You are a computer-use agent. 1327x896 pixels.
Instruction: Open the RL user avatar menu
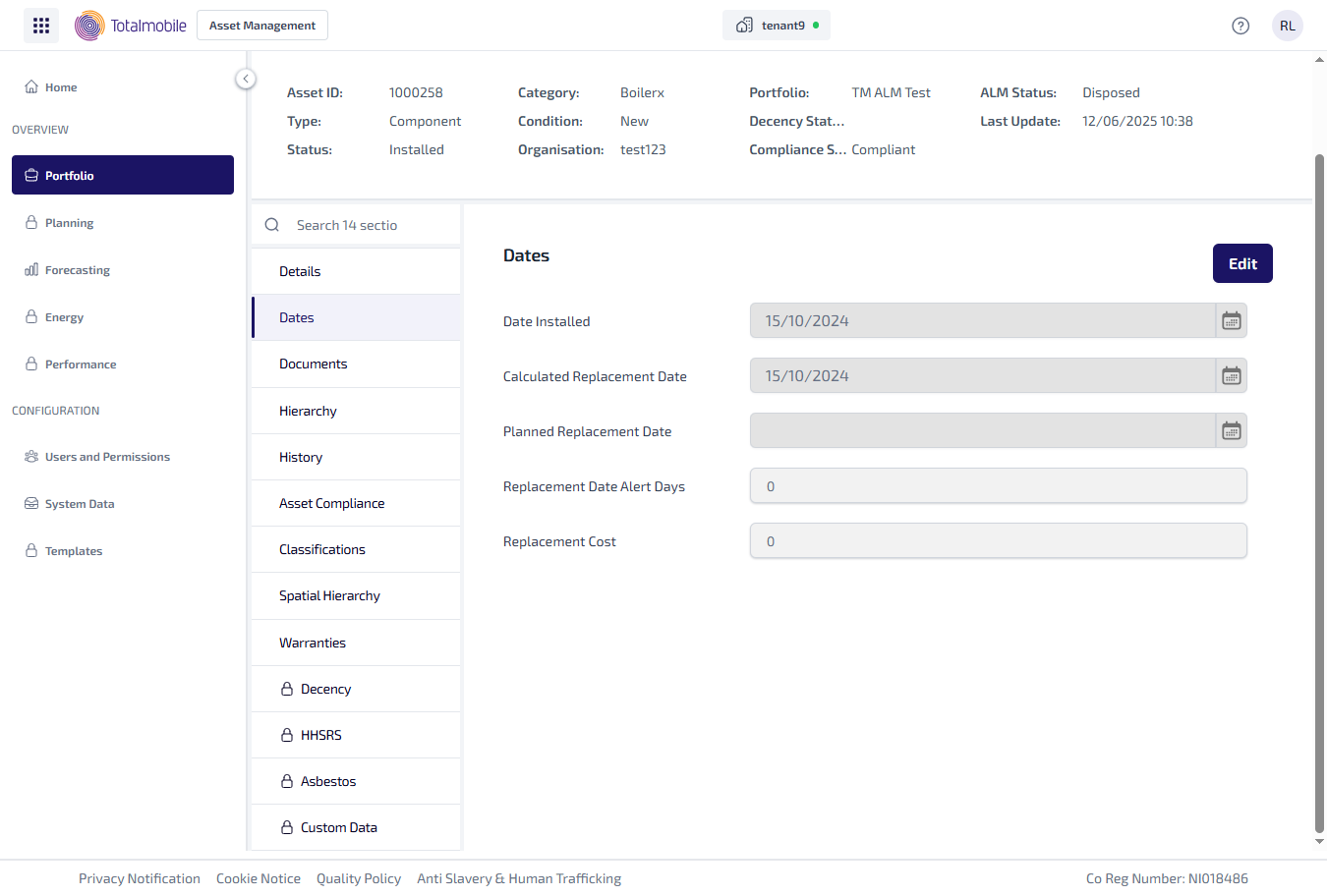(x=1287, y=26)
